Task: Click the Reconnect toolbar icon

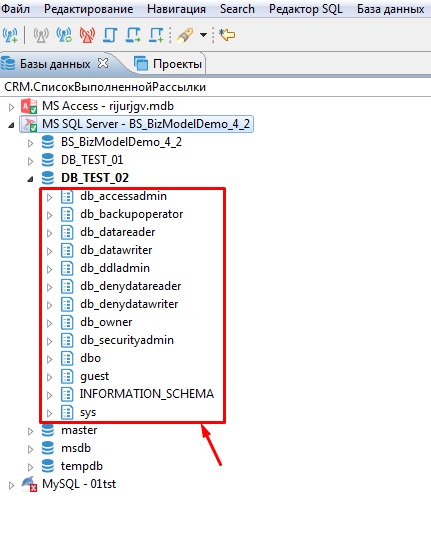Action: (64, 35)
